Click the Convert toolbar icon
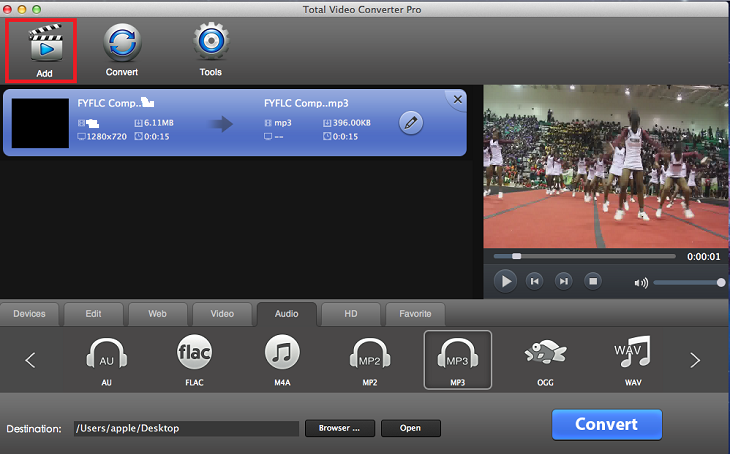Image resolution: width=730 pixels, height=454 pixels. click(x=122, y=42)
